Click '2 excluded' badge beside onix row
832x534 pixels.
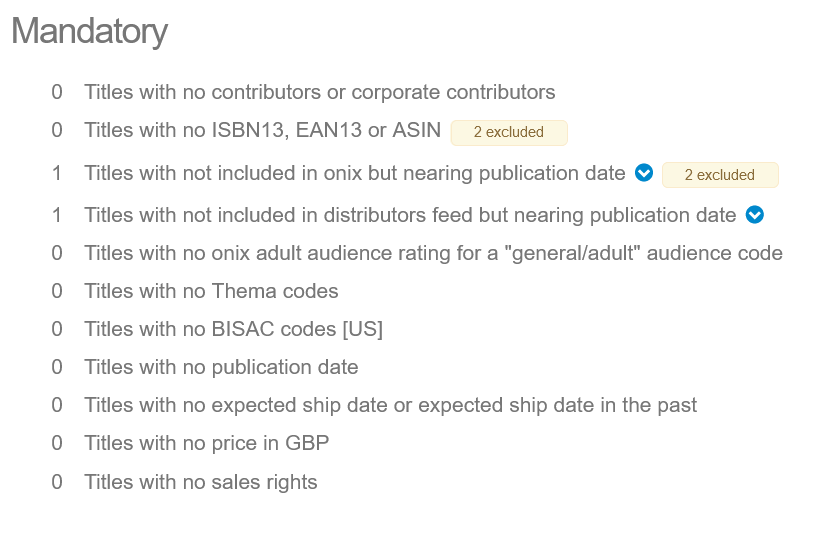(720, 175)
